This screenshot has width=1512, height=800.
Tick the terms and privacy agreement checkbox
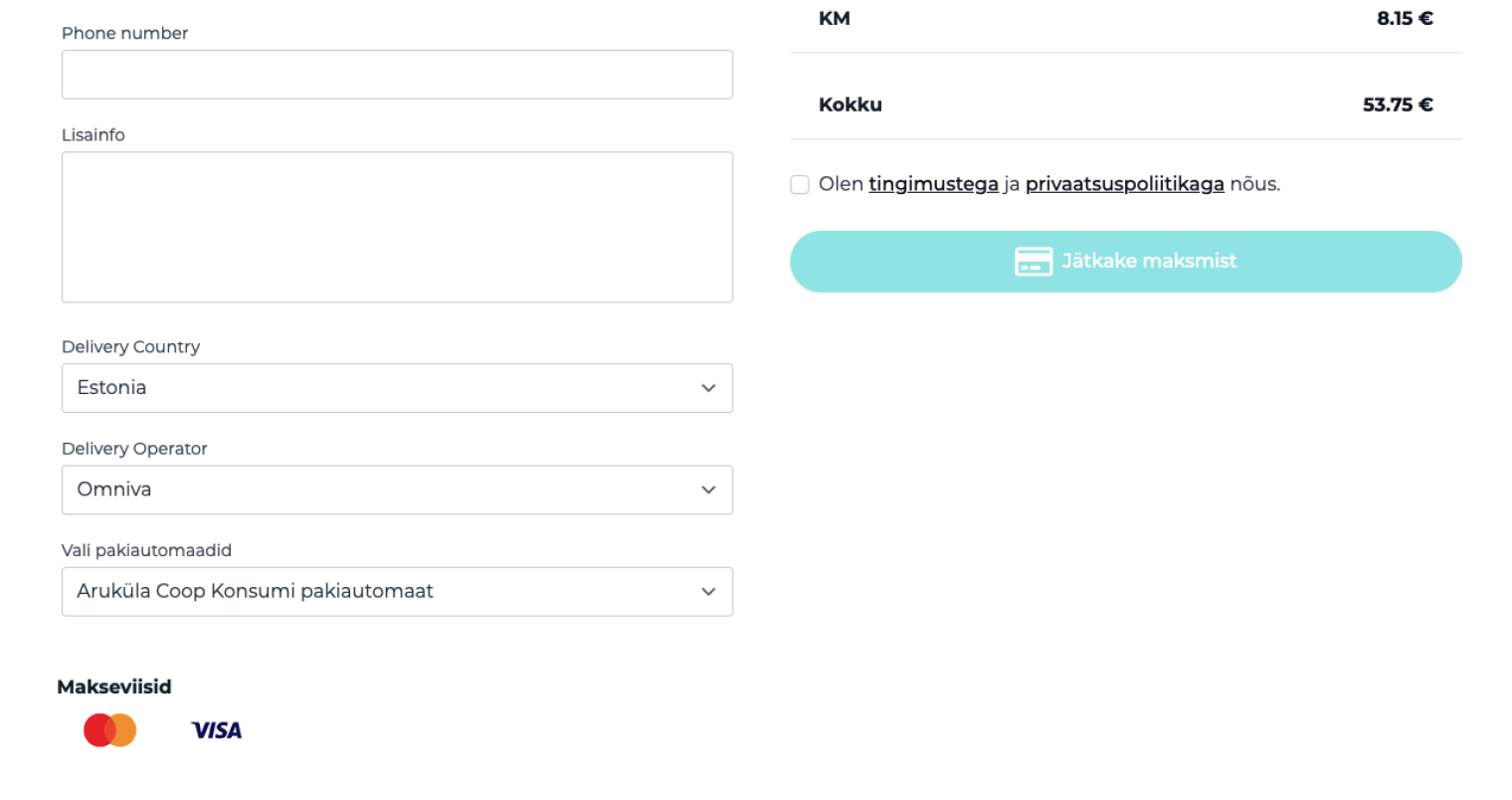pos(800,185)
